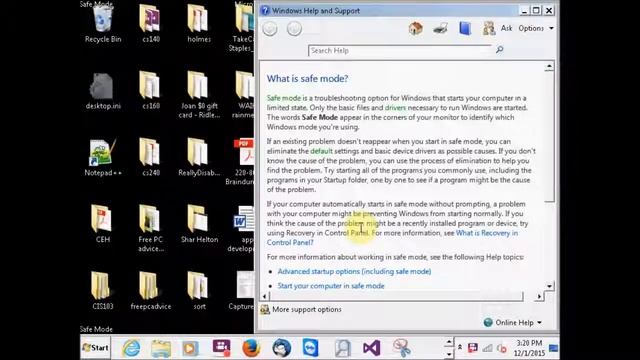Launch Firefox from the taskbar

(251, 348)
